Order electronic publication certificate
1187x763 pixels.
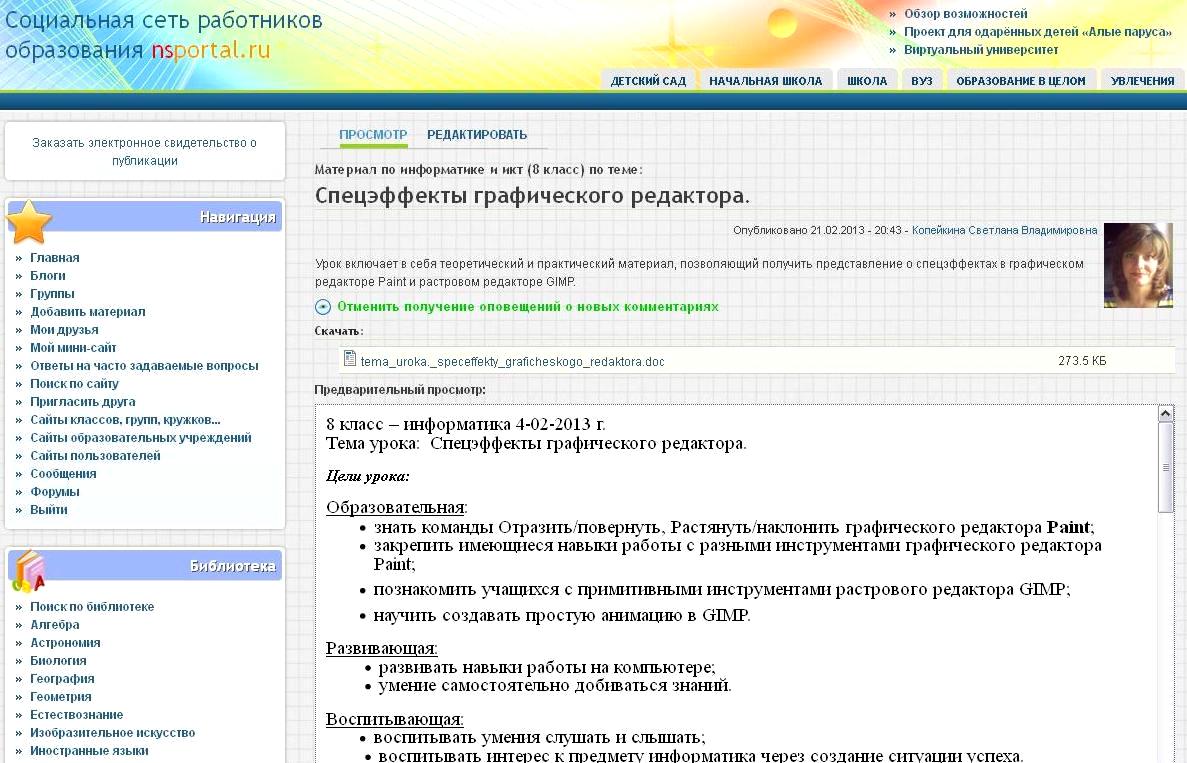pos(144,151)
